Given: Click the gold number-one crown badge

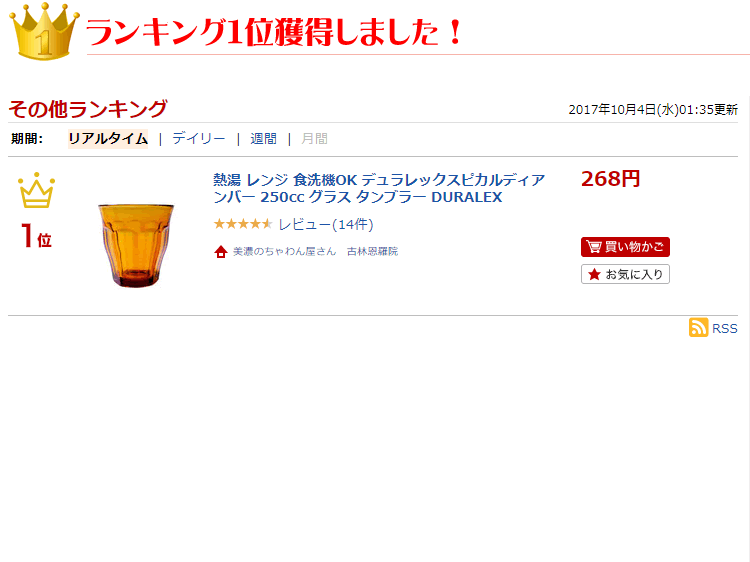Looking at the screenshot, I should point(44,32).
